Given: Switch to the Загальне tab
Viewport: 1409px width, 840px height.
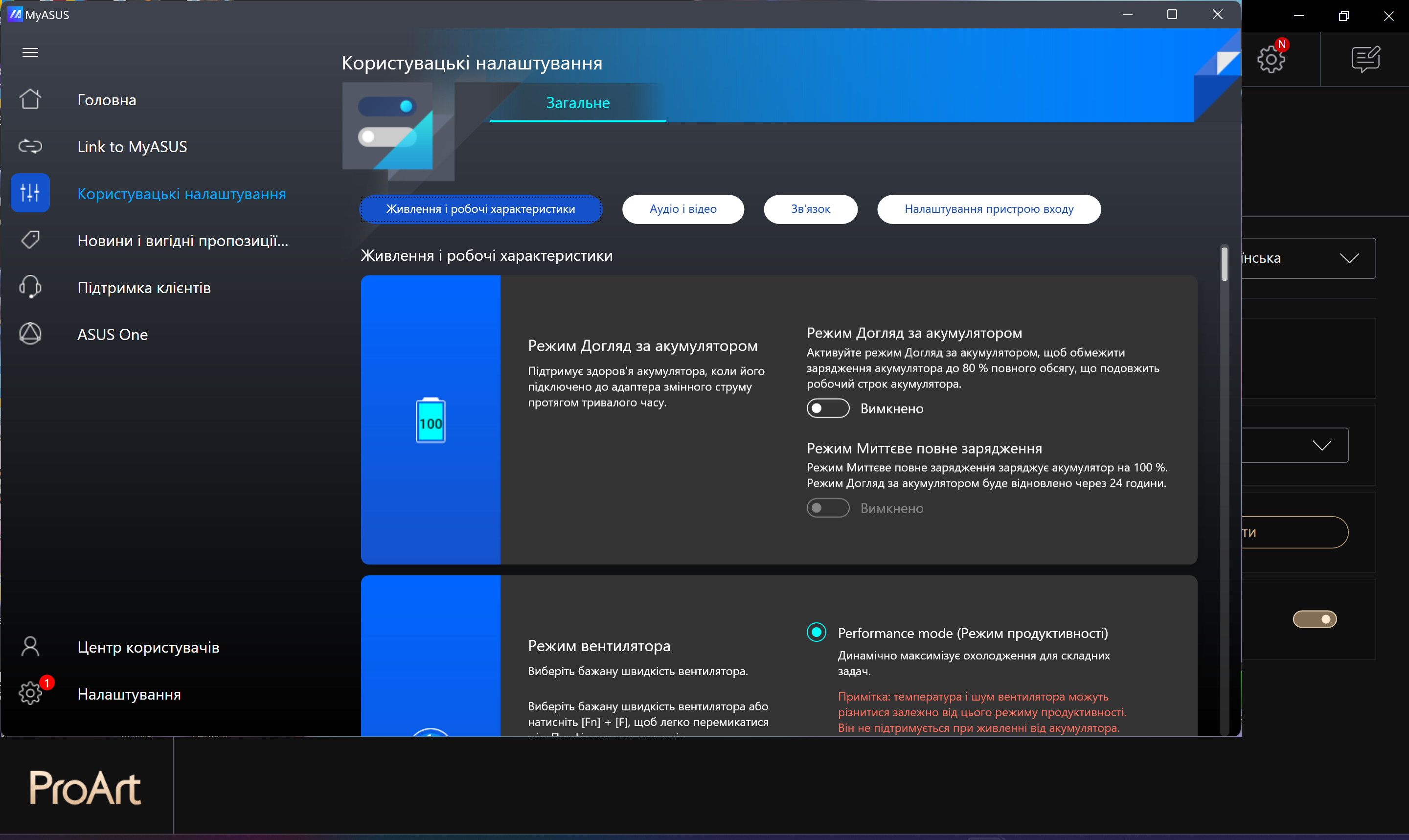Looking at the screenshot, I should point(578,103).
